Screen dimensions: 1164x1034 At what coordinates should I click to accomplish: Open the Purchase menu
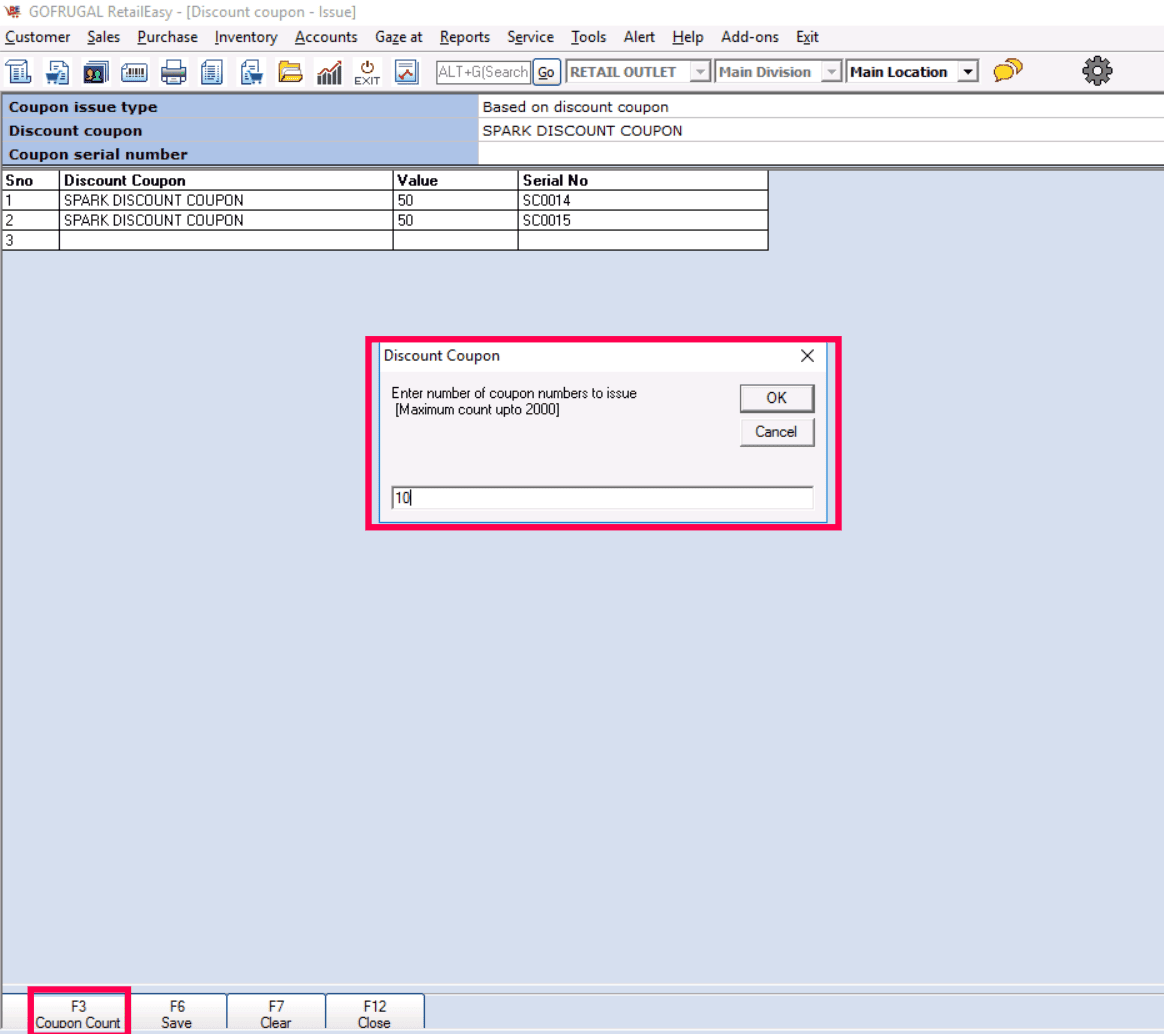[167, 37]
